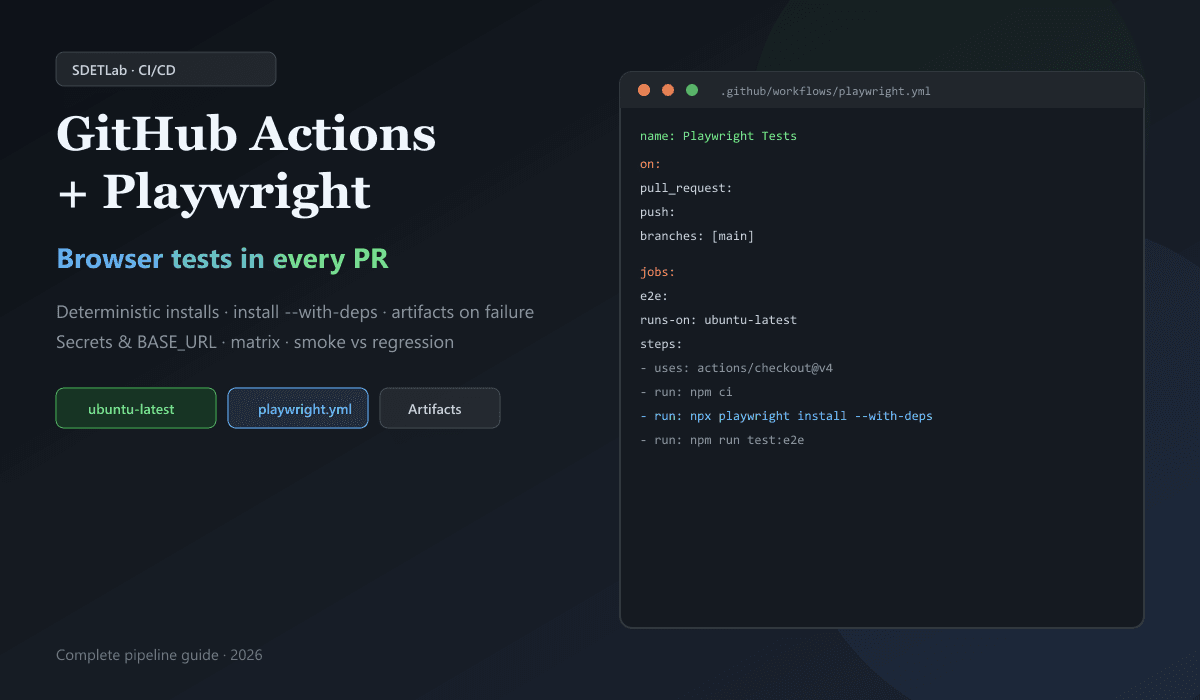This screenshot has width=1200, height=700.
Task: Click the Browser tests in every PR subtitle
Action: point(222,259)
